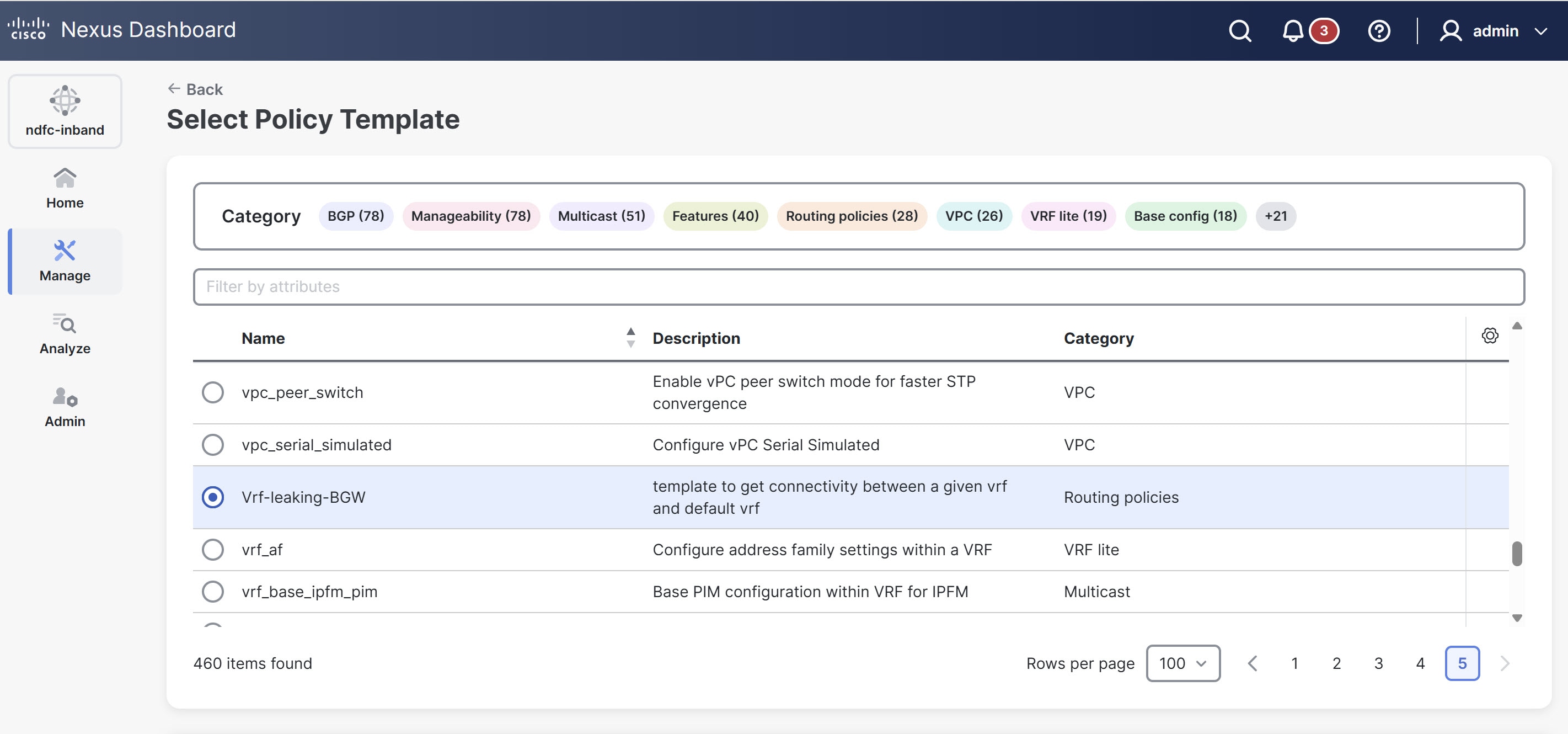Viewport: 1568px width, 734px height.
Task: Select vpc_peer_switch radio button
Action: coord(212,392)
